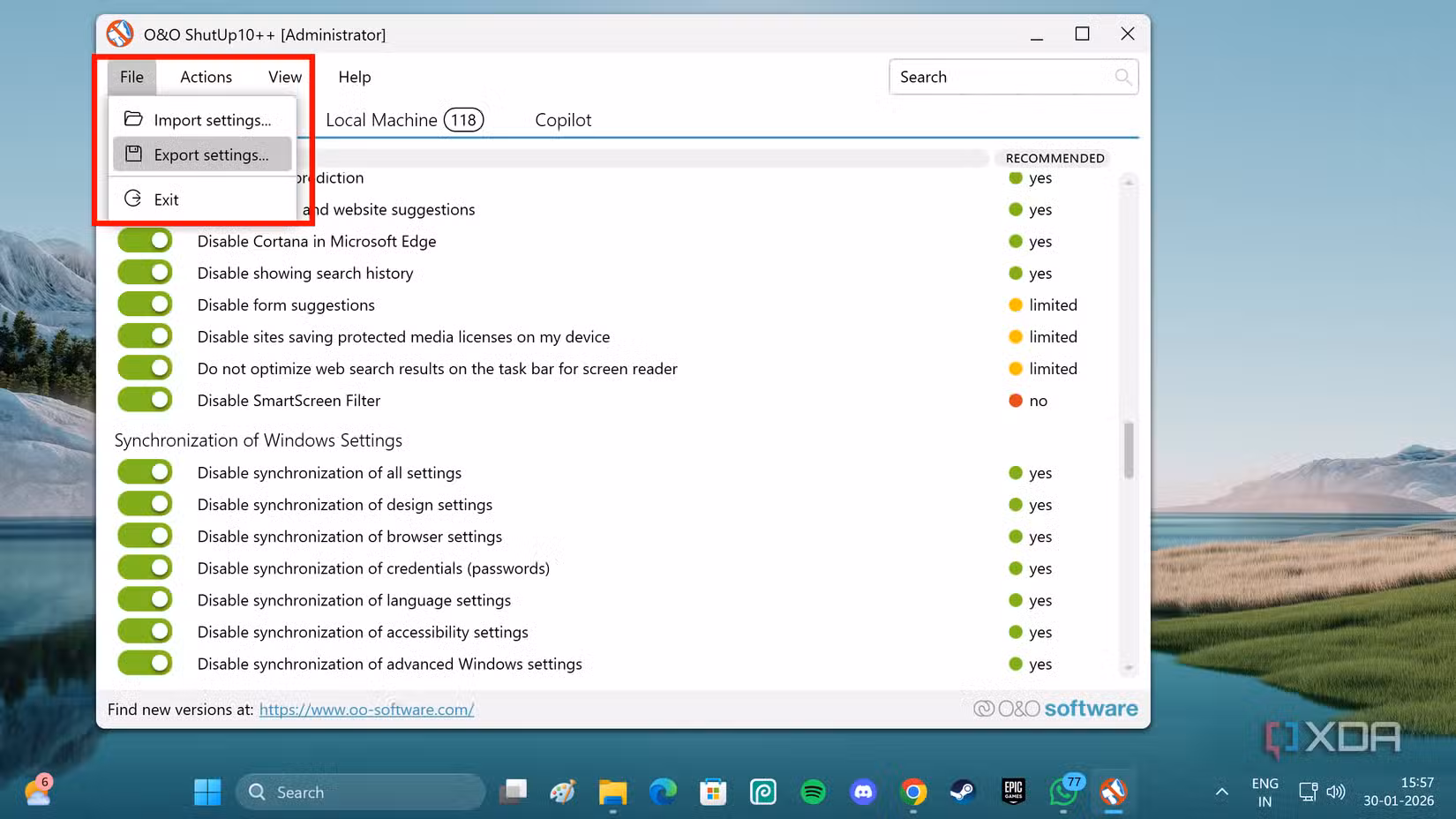Open Google Chrome from the taskbar

[913, 792]
